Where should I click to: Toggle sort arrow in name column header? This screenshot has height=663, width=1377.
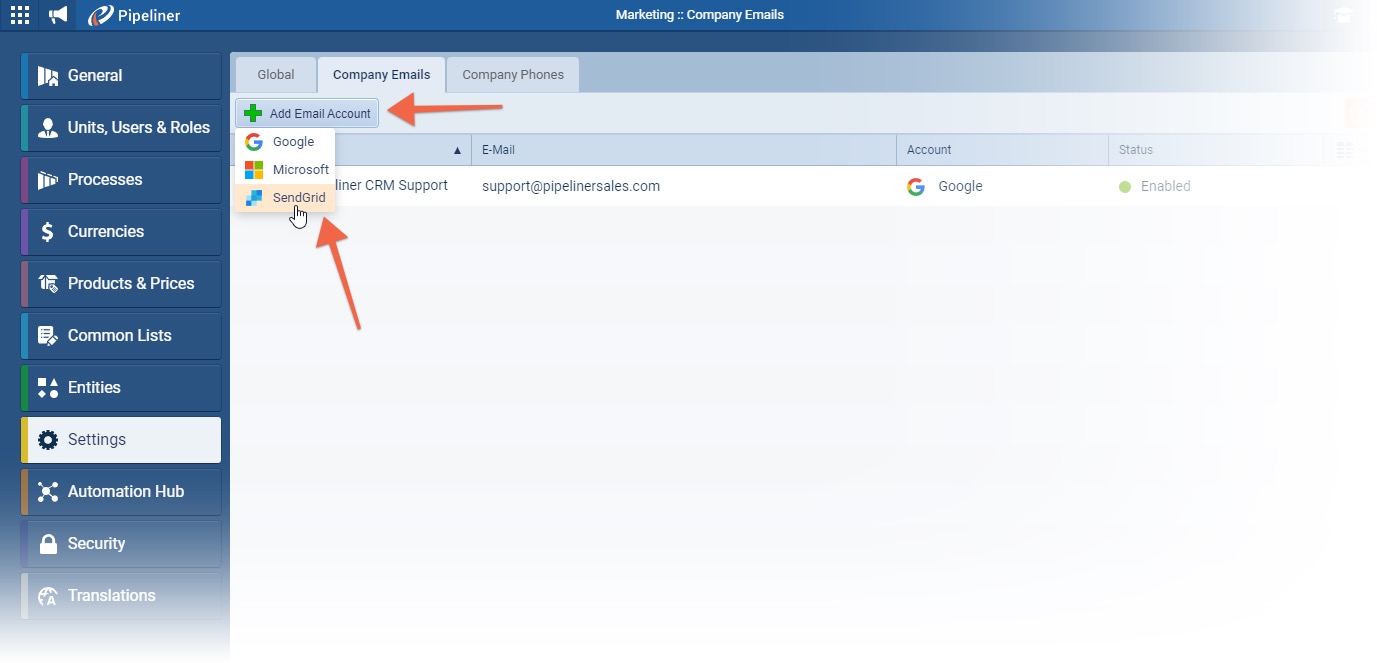click(x=457, y=151)
